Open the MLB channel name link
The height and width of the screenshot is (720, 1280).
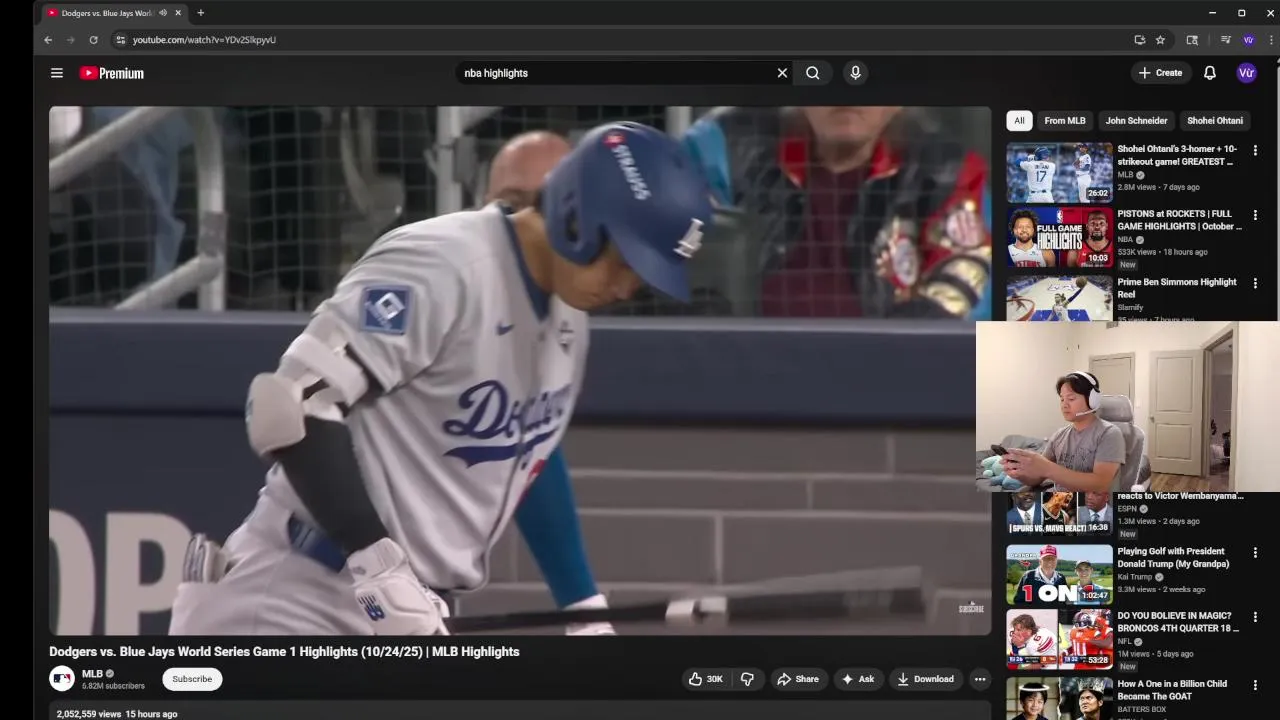pyautogui.click(x=92, y=674)
